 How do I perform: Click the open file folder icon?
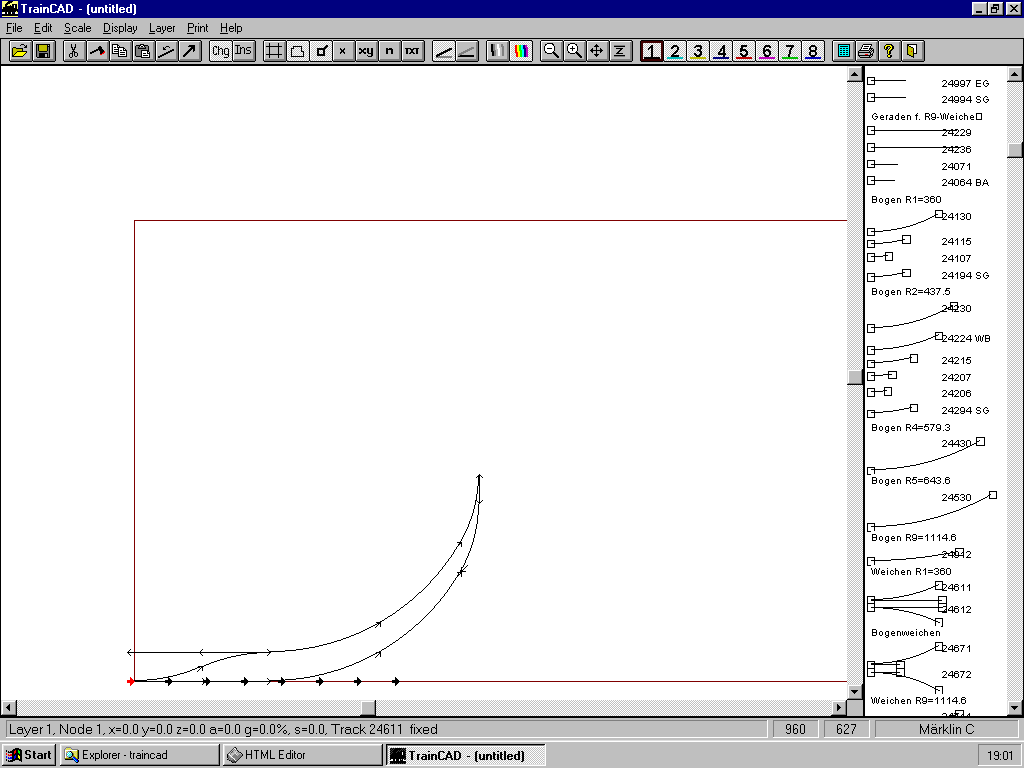tap(20, 51)
